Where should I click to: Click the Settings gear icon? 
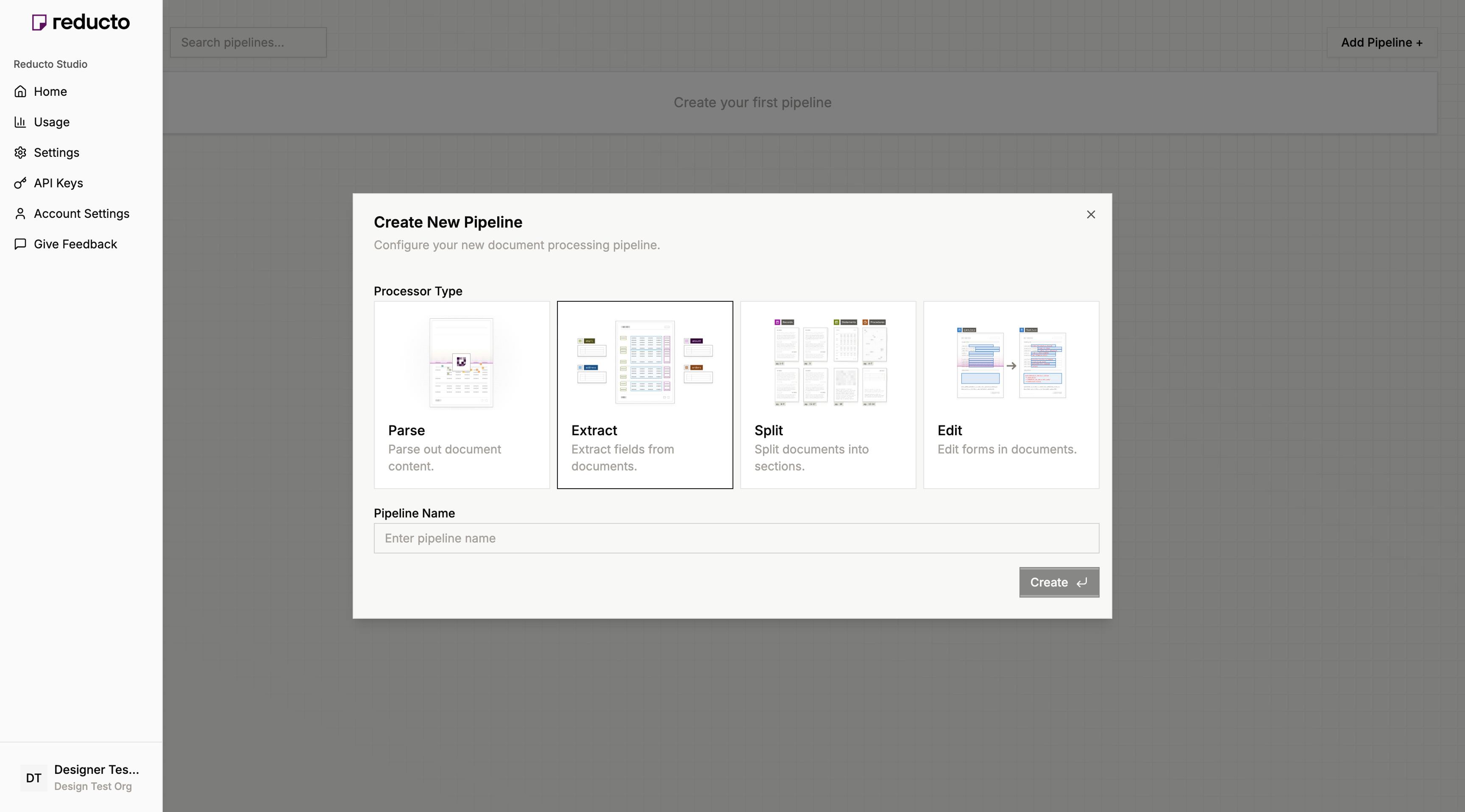[x=20, y=153]
